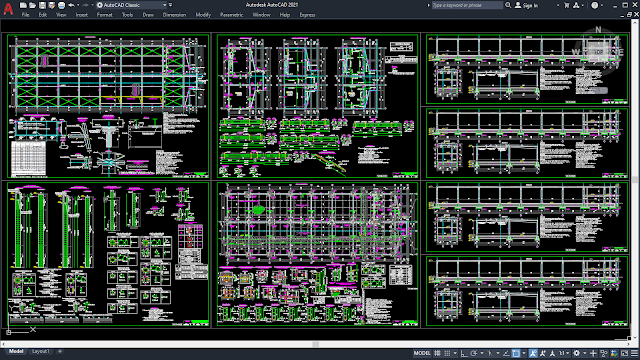The width and height of the screenshot is (640, 360).
Task: Click the search magnifier icon
Action: [x=508, y=5]
